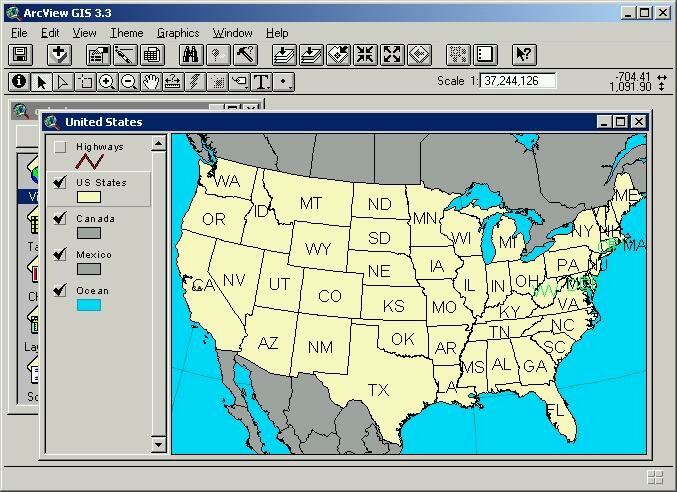Click the WA state label on map
Screen dimensions: 677x492
click(227, 181)
